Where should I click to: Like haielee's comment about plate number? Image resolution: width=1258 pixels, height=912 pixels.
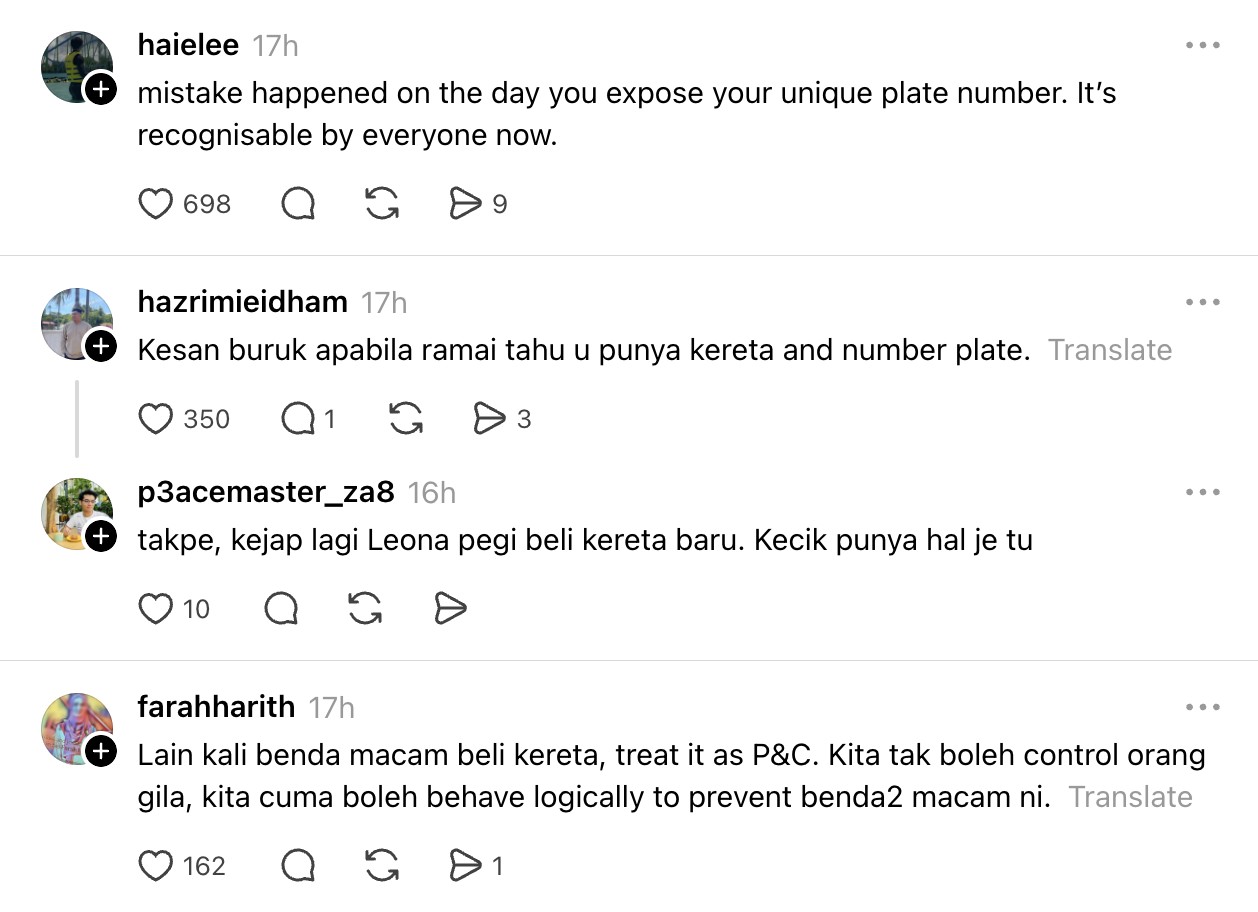(x=155, y=204)
